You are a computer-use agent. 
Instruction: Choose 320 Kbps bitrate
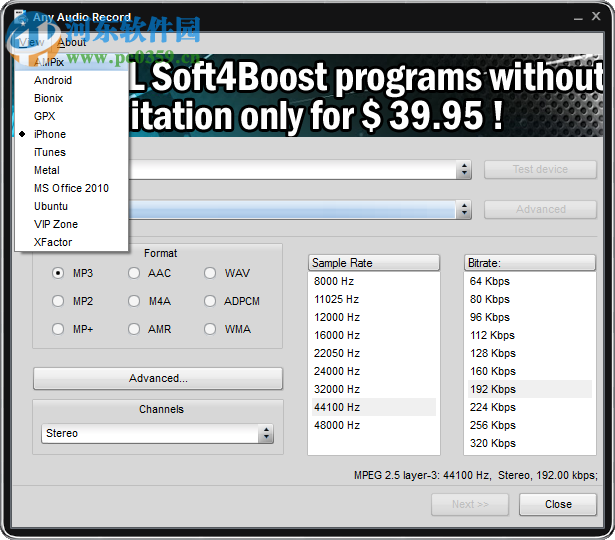(492, 443)
